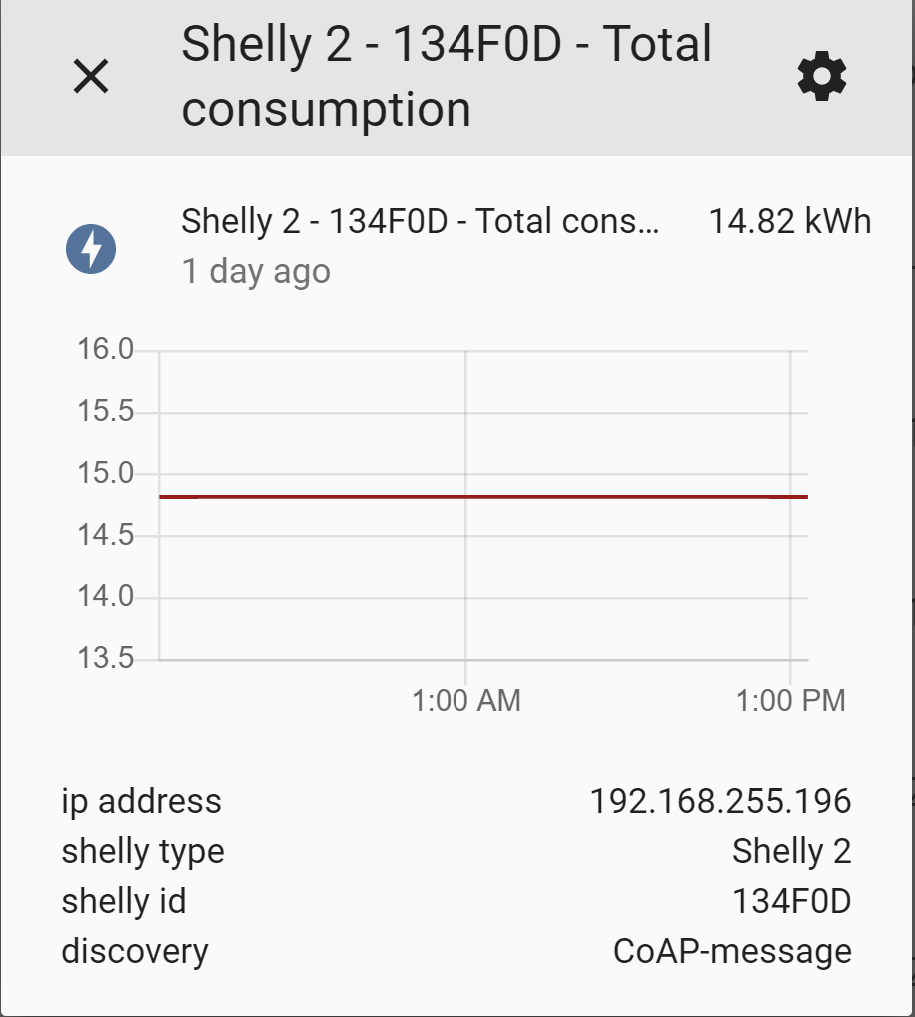915x1017 pixels.
Task: Click the 'ip address' attribute label
Action: 141,802
